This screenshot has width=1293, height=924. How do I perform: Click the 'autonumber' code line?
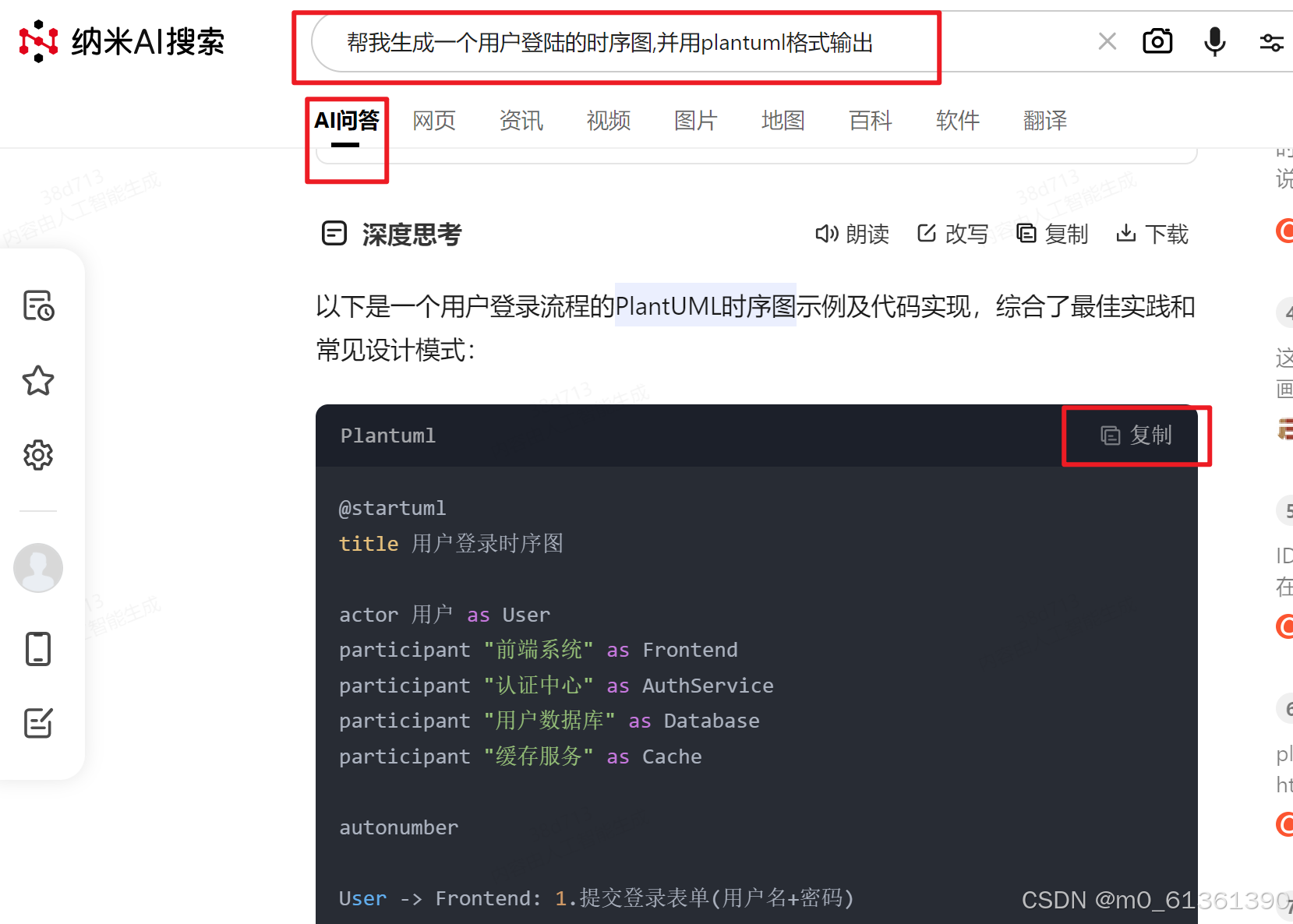pos(399,827)
